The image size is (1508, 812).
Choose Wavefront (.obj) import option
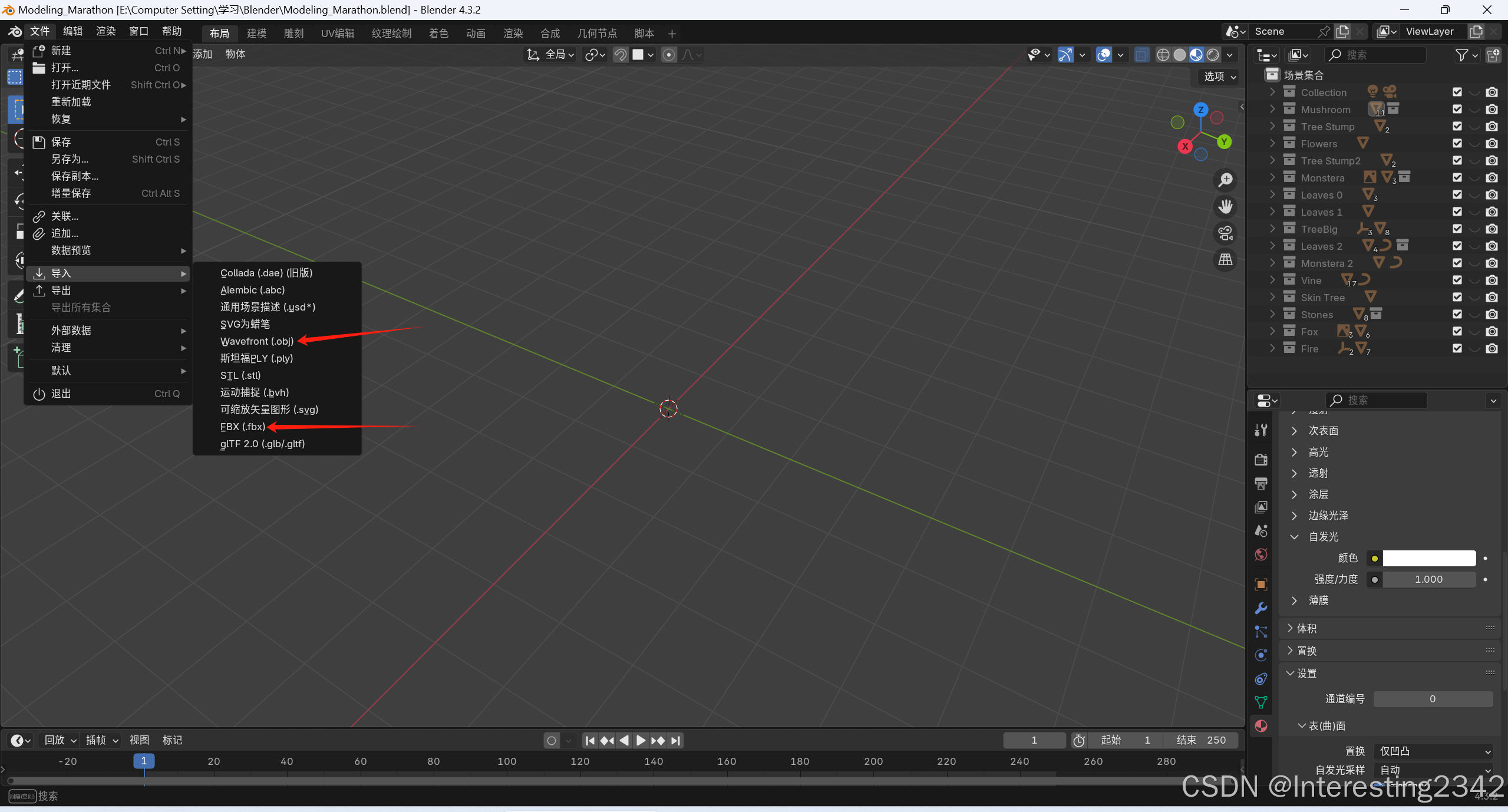[256, 341]
